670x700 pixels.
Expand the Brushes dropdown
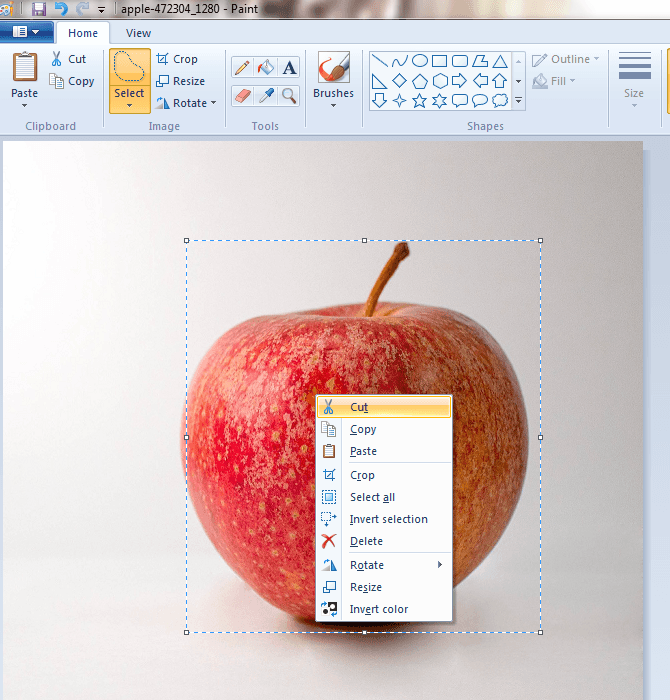tap(333, 105)
